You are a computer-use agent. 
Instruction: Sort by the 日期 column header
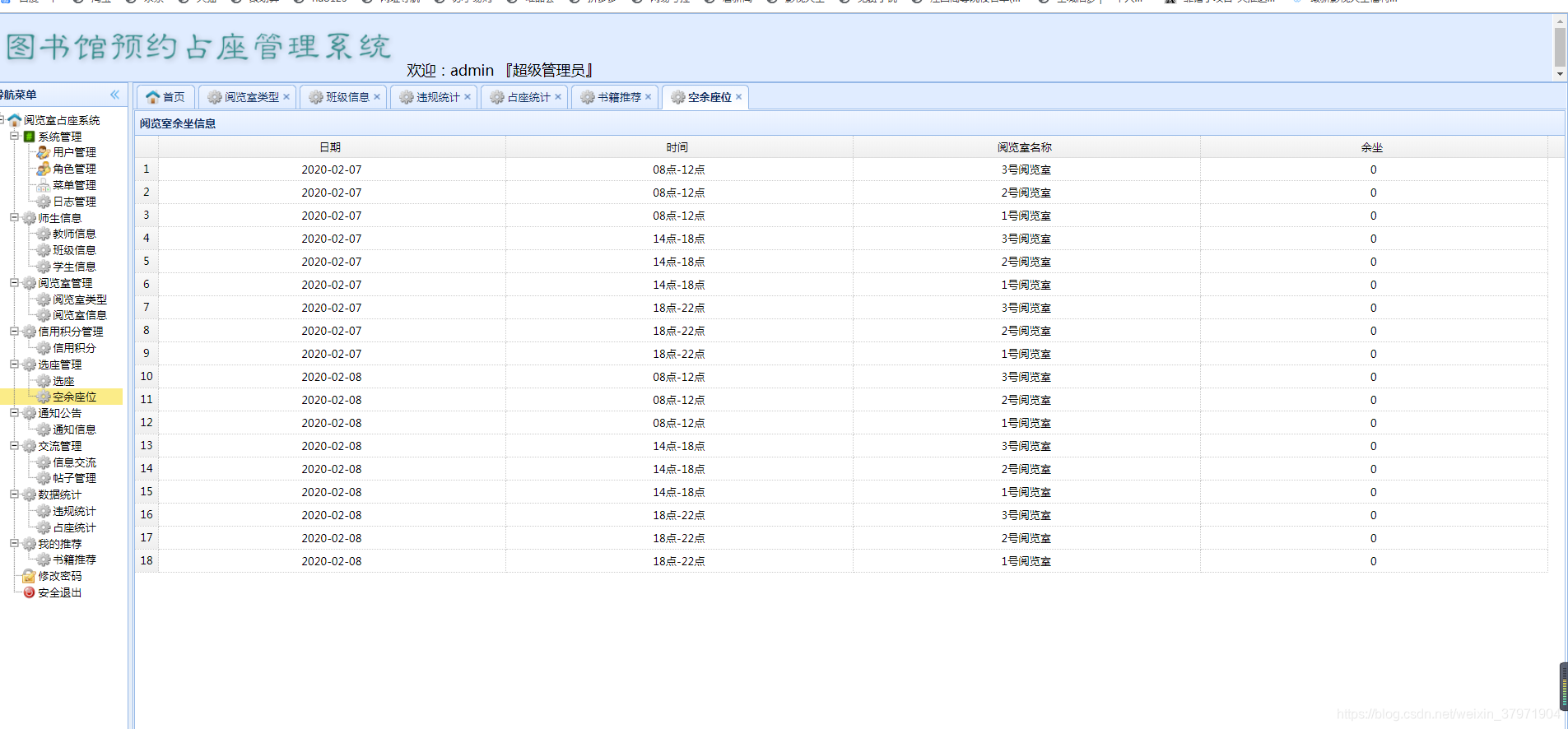click(332, 147)
